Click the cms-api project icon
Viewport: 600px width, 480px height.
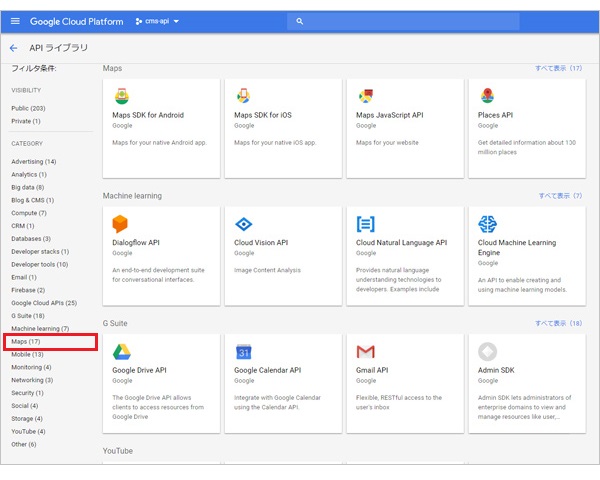(x=139, y=21)
